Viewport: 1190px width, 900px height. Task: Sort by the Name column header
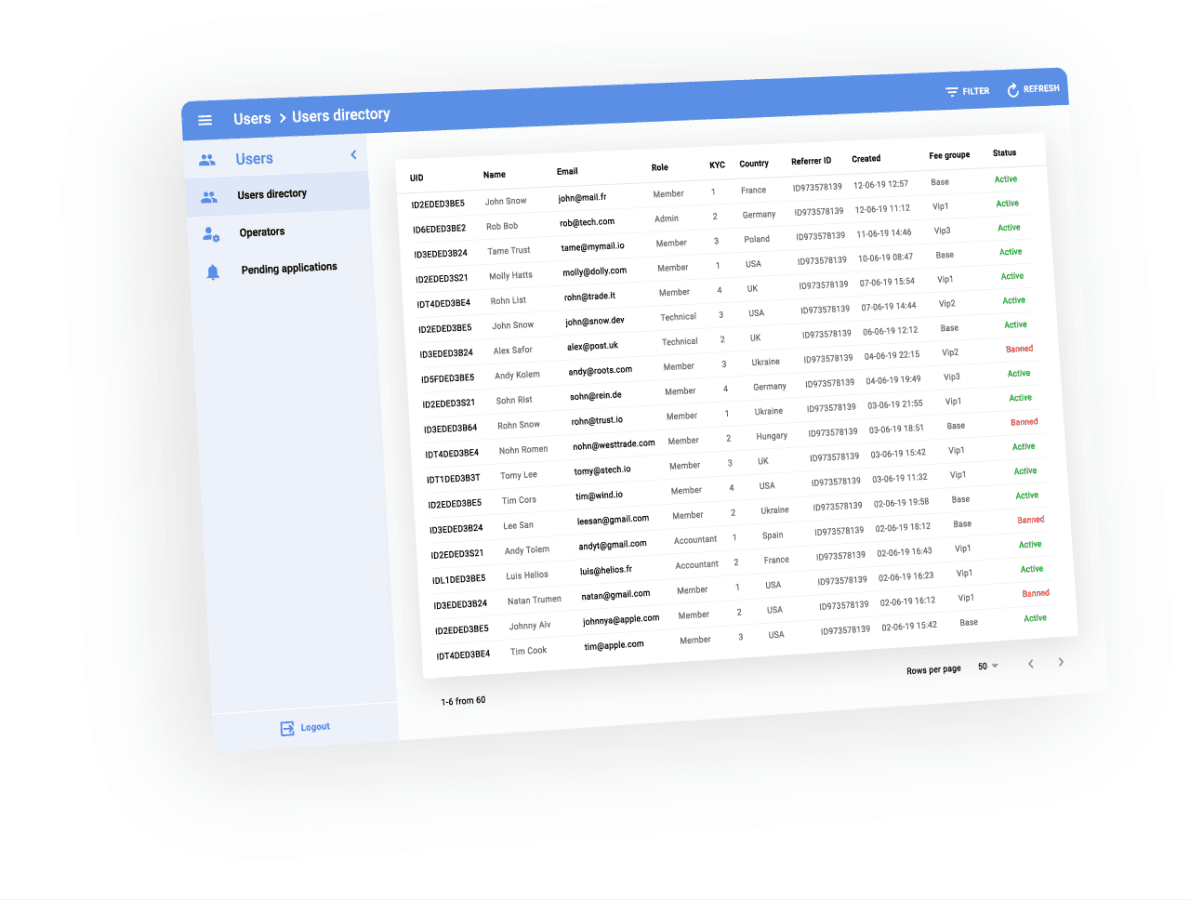point(494,175)
